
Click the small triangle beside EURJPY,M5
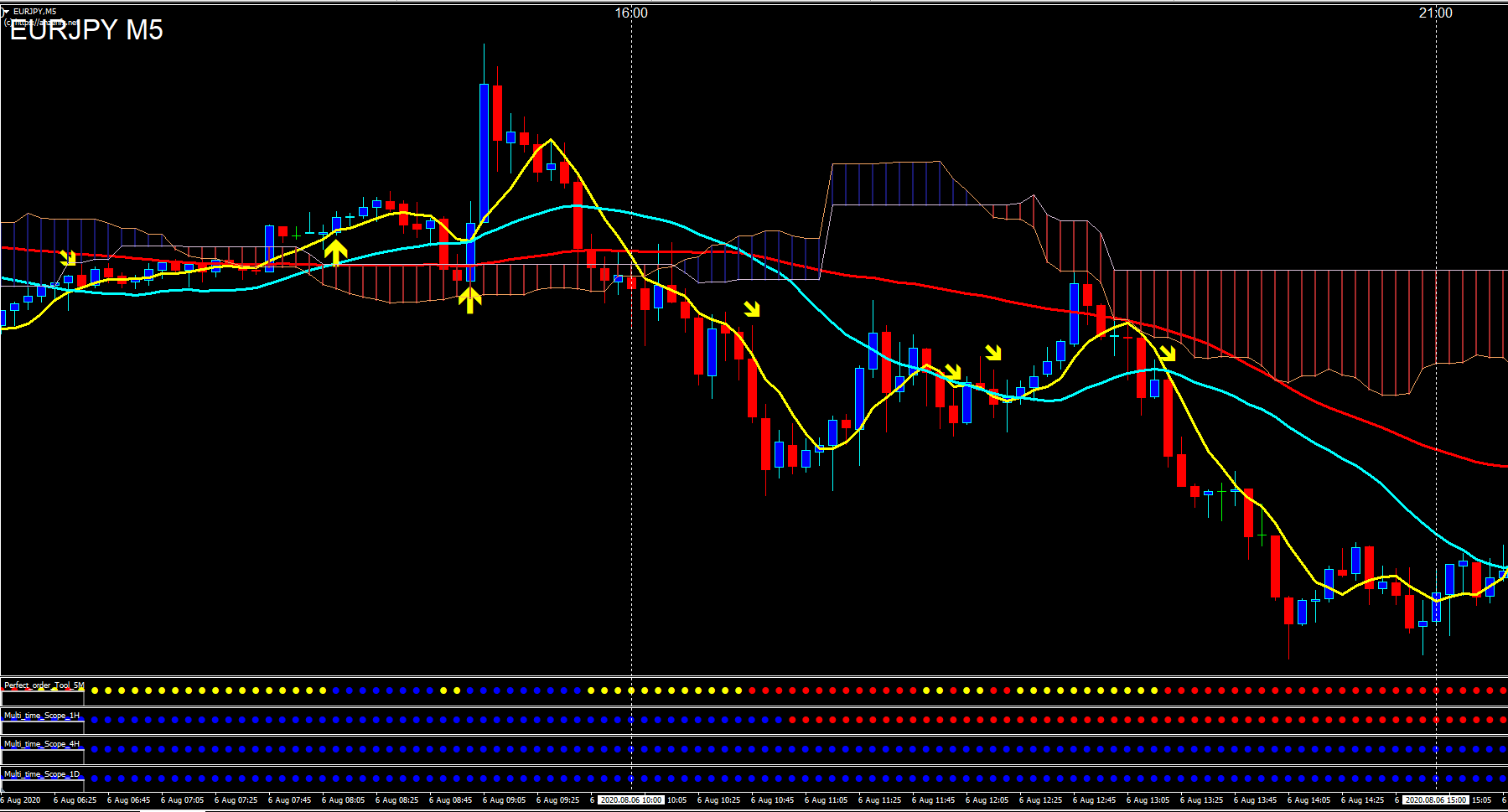coord(6,11)
